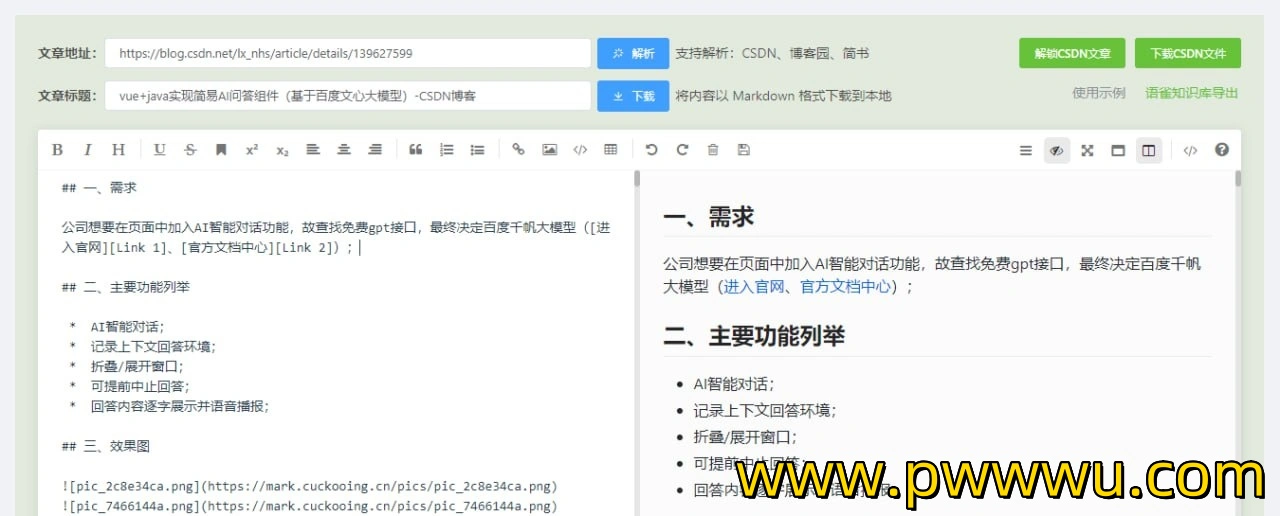Focus the article URL input field
Screen dimensions: 1280x516
(347, 54)
